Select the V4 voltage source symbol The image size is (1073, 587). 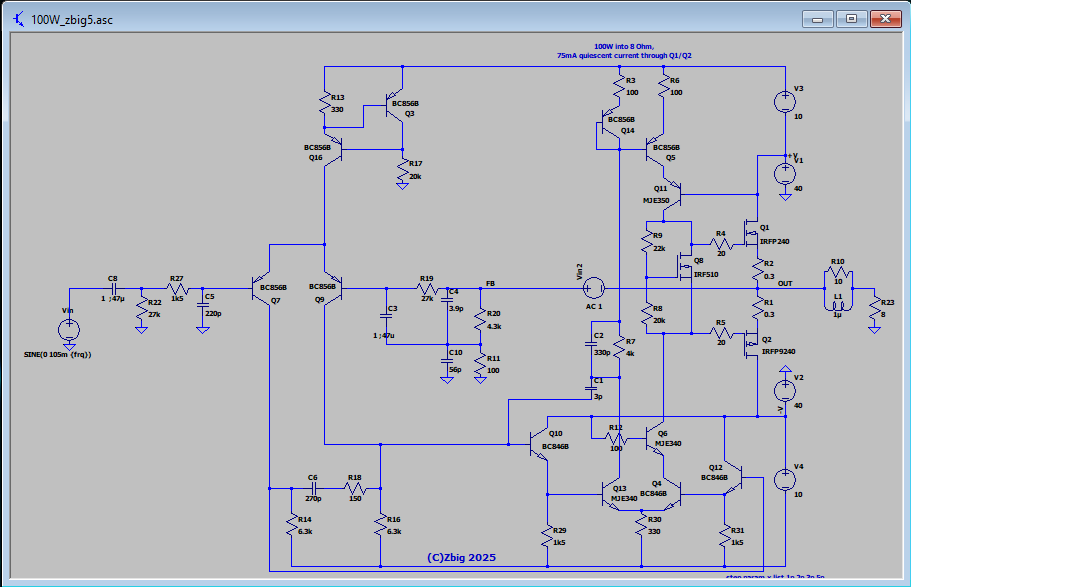pos(785,480)
